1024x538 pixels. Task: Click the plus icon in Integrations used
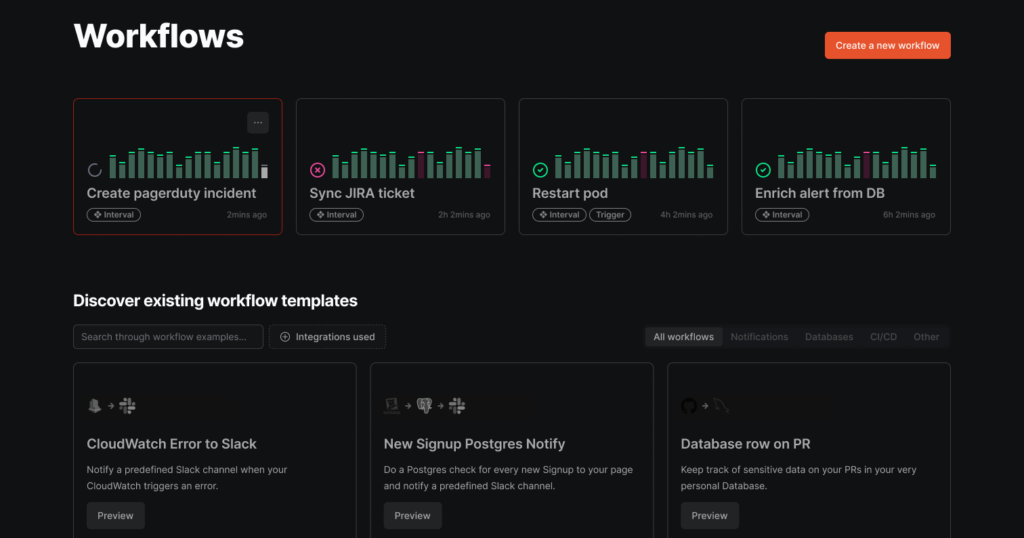pos(284,337)
